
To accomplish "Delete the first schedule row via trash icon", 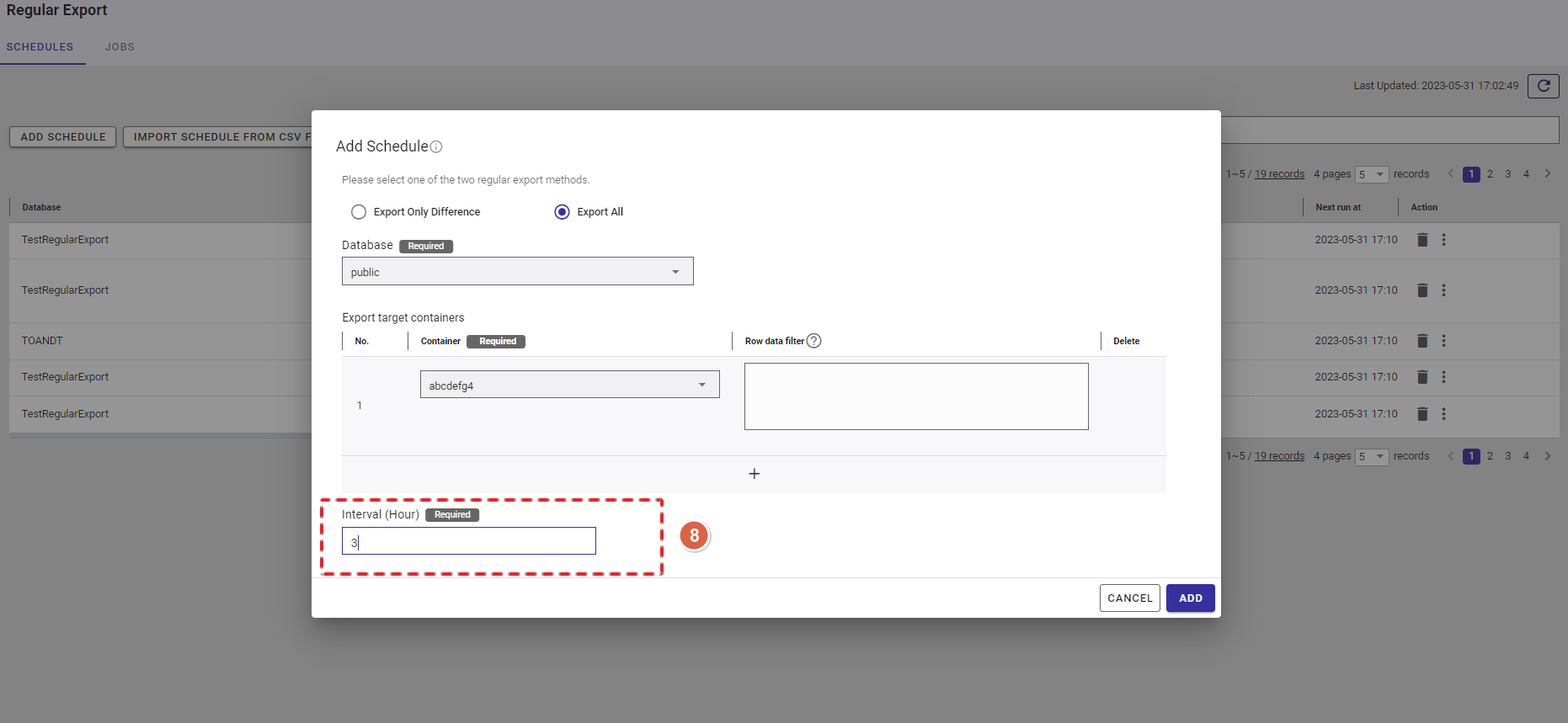I will tap(1422, 240).
